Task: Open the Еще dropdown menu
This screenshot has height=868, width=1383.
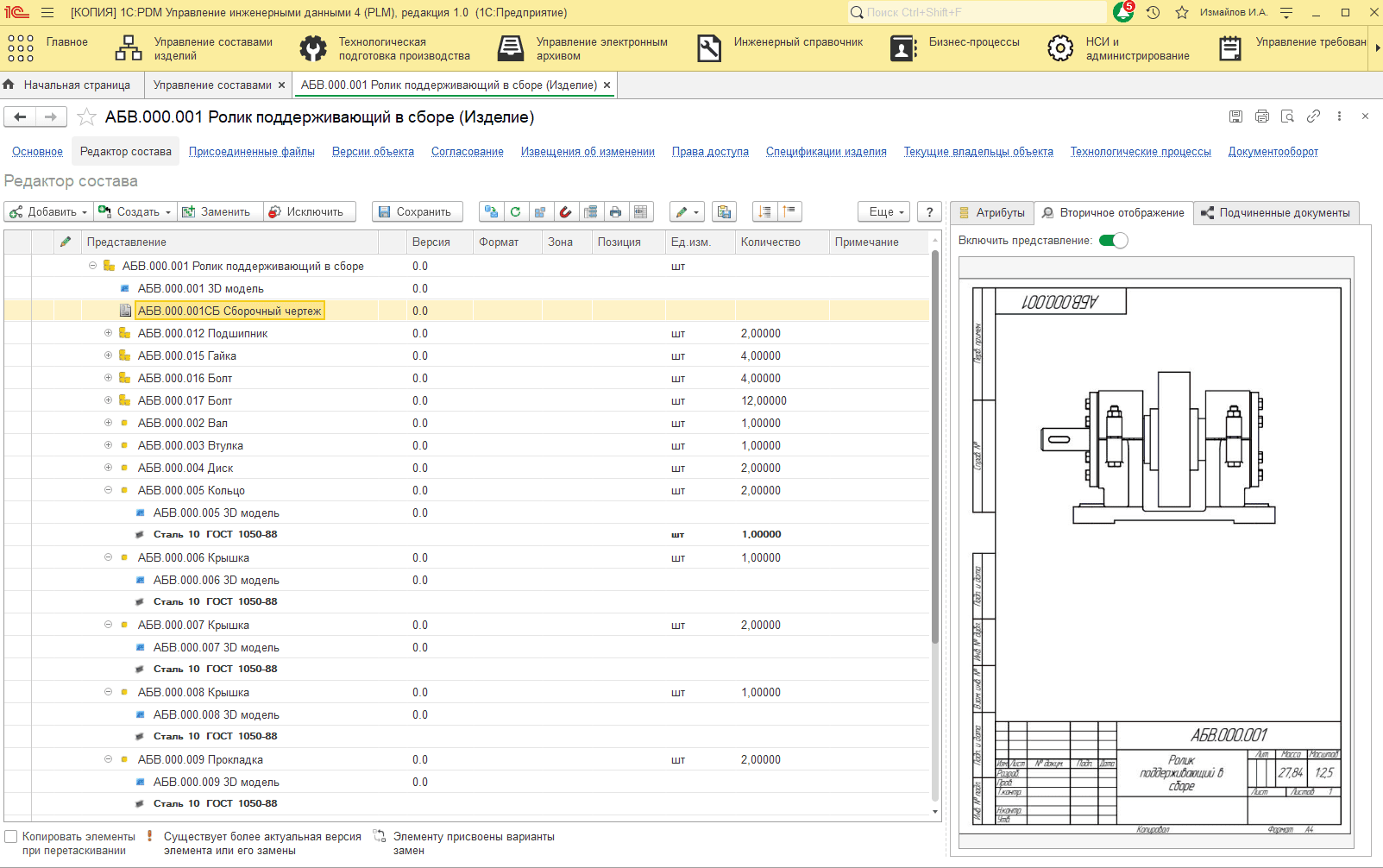Action: pyautogui.click(x=884, y=211)
